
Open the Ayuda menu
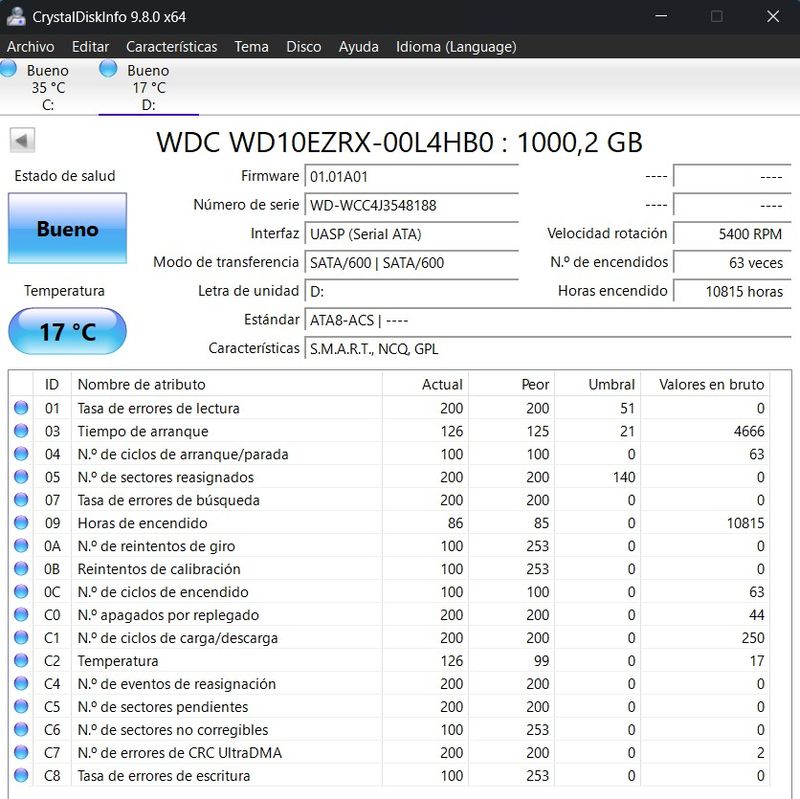pyautogui.click(x=359, y=47)
